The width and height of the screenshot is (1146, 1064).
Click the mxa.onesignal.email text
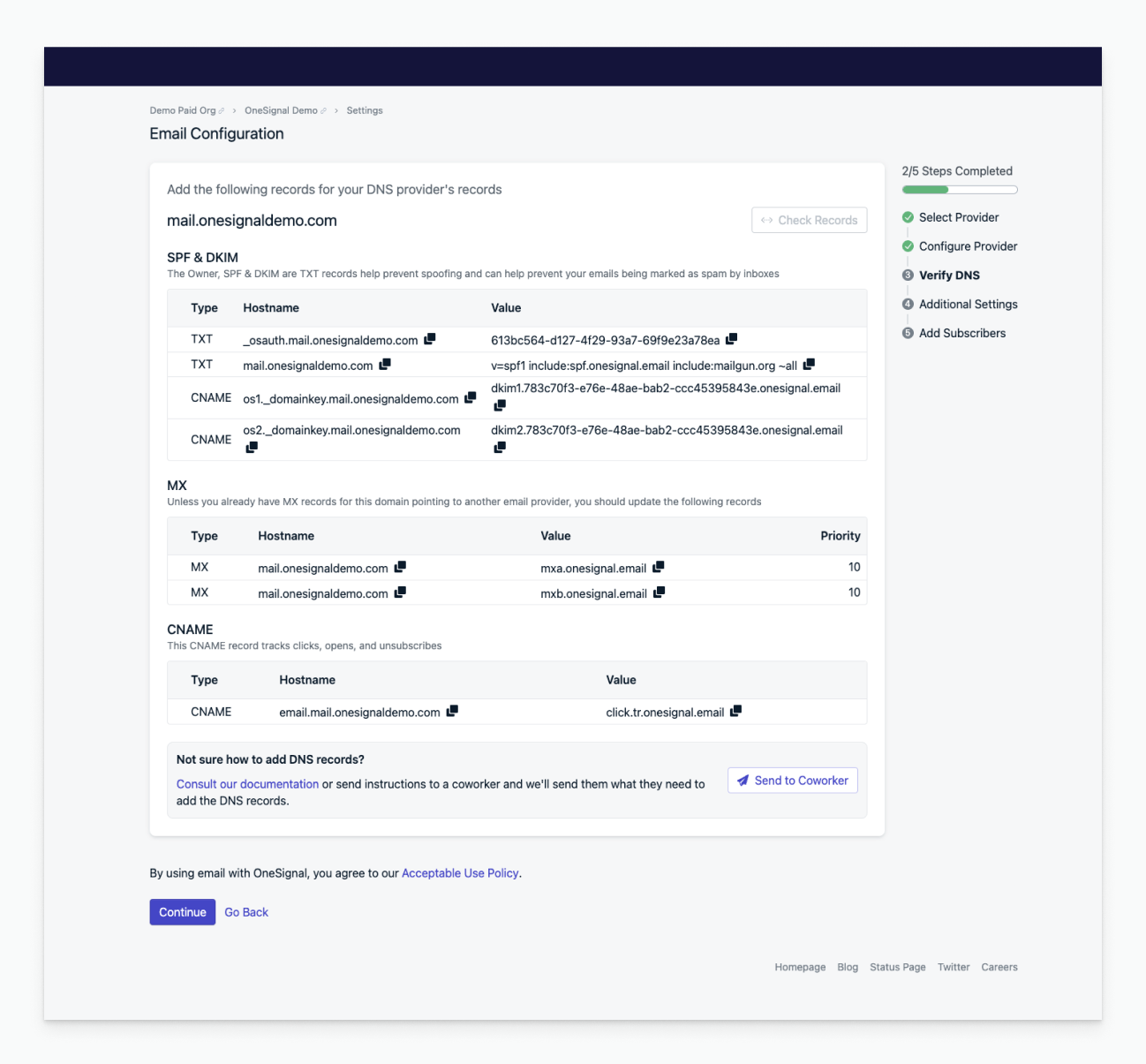click(x=593, y=569)
